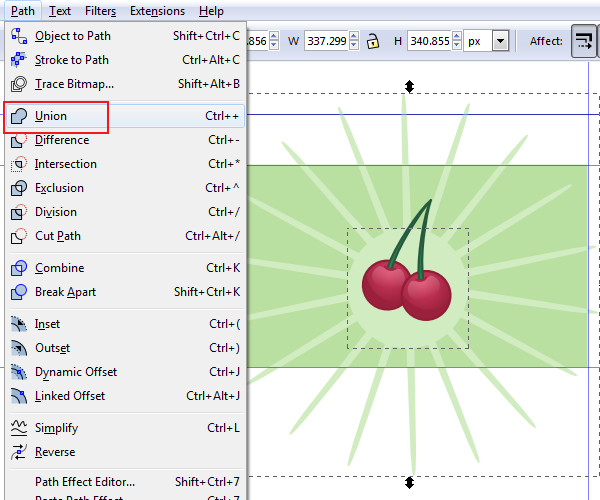The image size is (600, 500).
Task: Select Union menu entry label
Action: 51,116
